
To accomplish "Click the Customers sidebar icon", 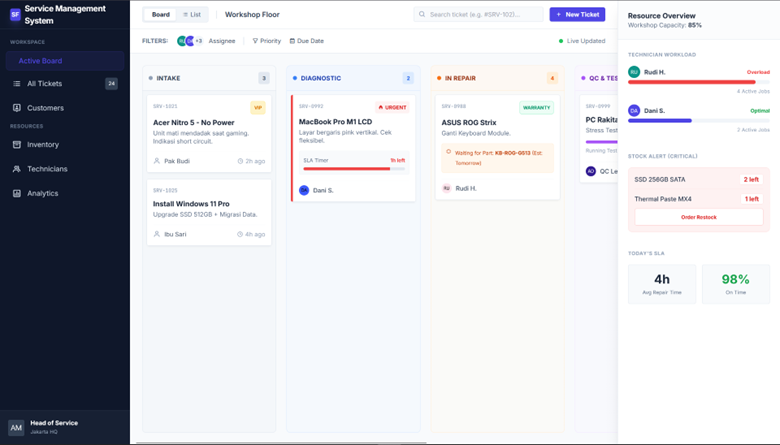I will pos(16,108).
